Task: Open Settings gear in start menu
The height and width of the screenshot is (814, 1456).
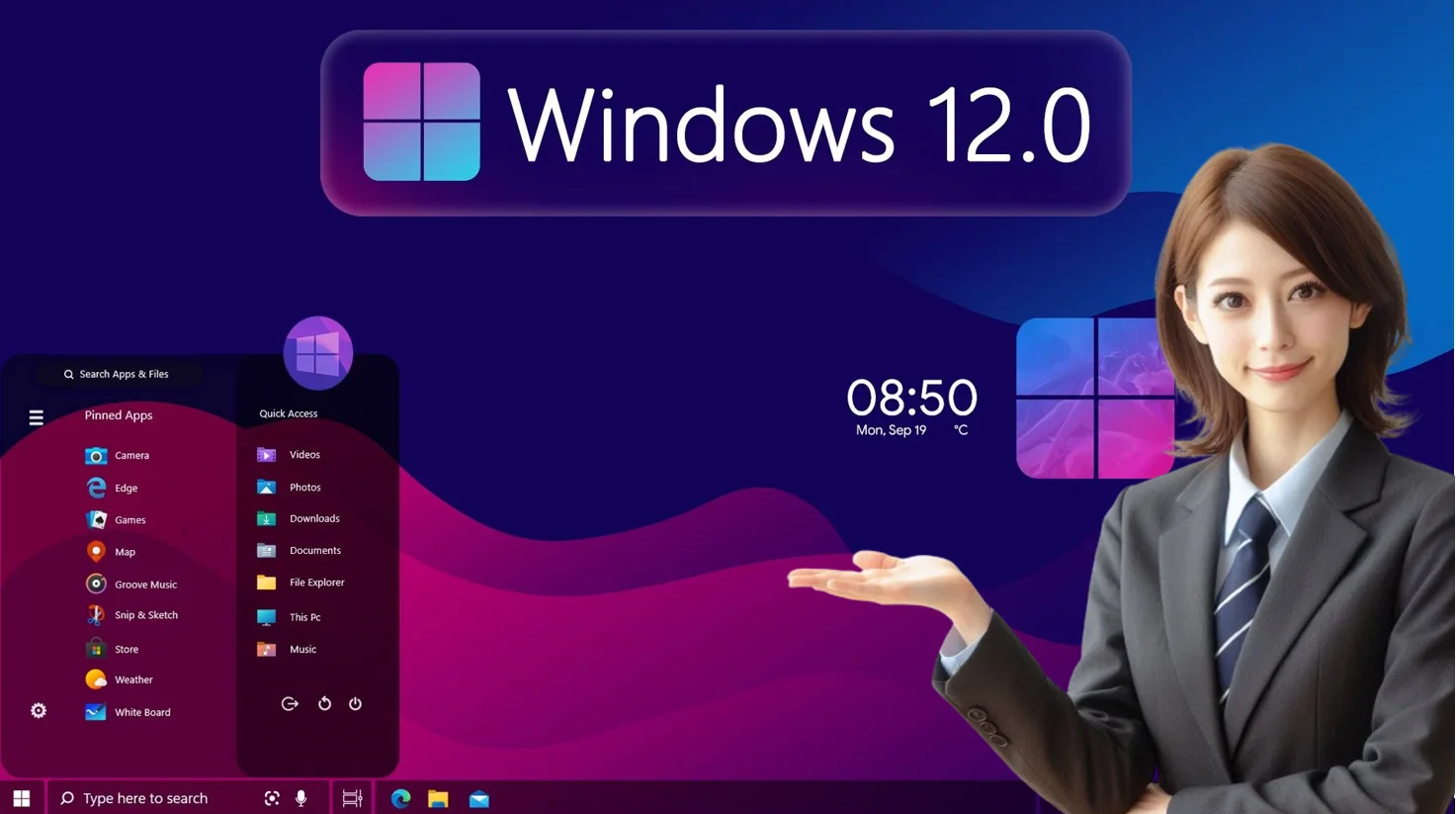Action: pos(39,711)
